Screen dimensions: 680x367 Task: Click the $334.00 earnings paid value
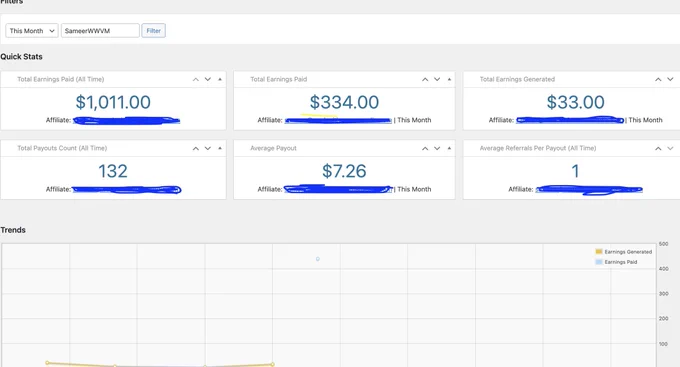coord(344,102)
